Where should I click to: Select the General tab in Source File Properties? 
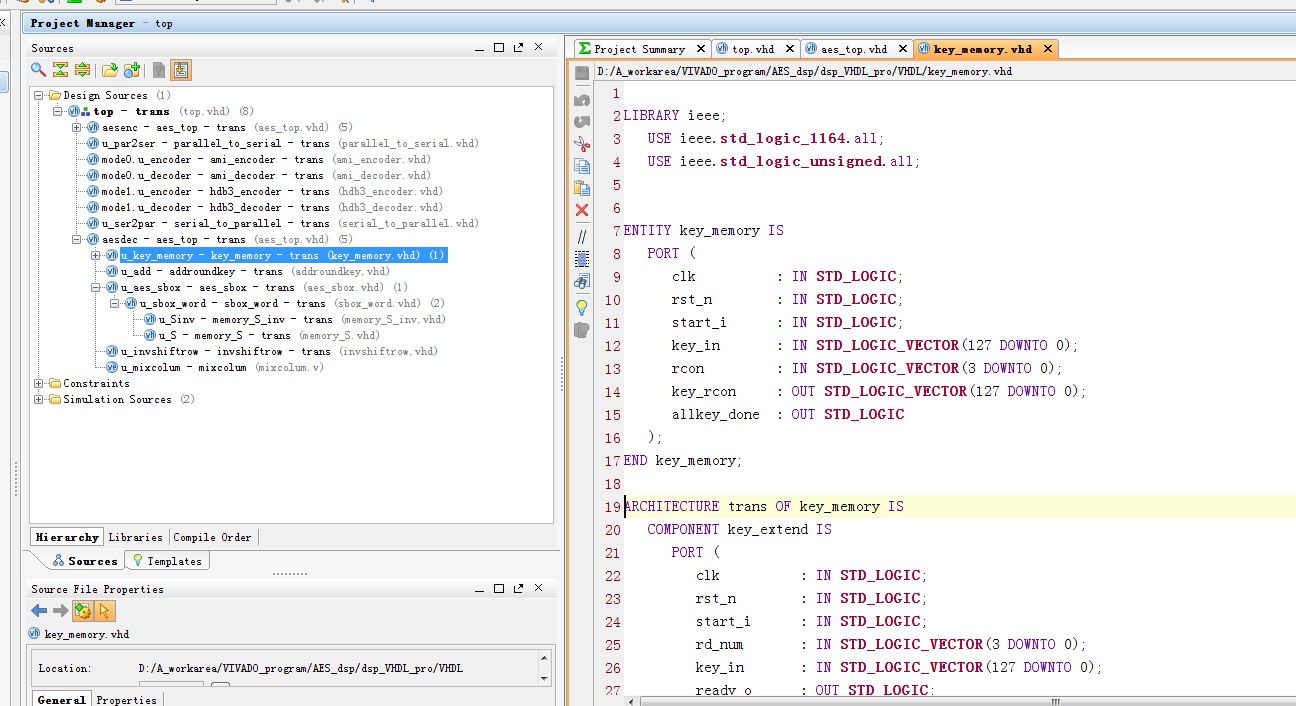click(x=61, y=700)
